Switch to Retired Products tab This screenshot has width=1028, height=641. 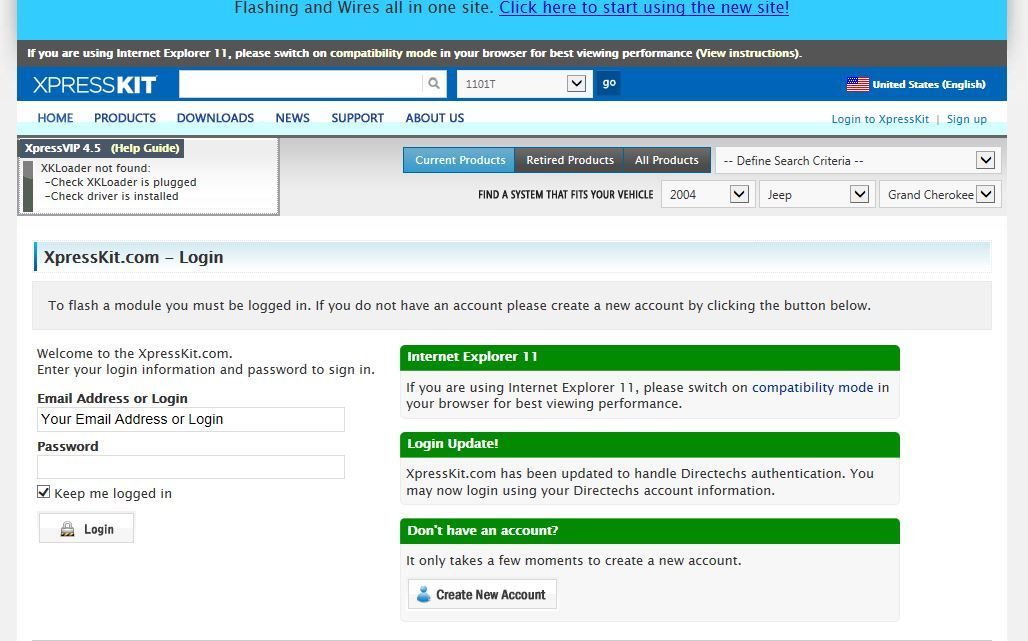(569, 160)
